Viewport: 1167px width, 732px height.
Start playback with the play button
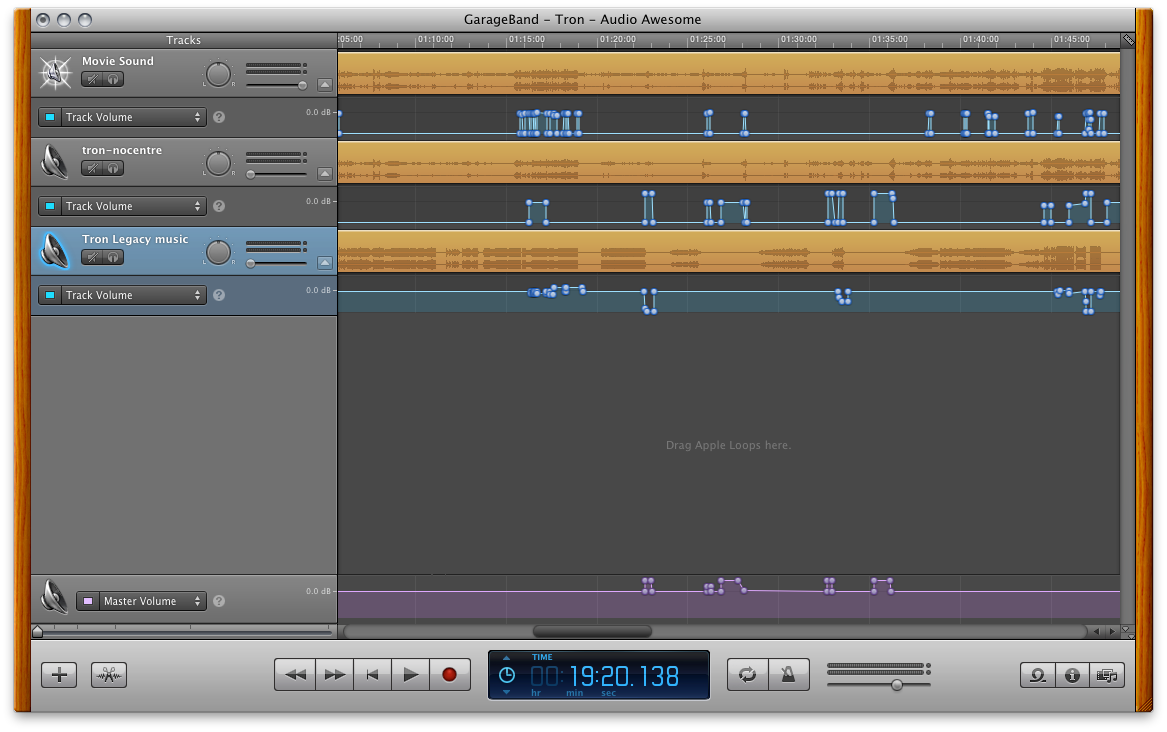coord(411,675)
